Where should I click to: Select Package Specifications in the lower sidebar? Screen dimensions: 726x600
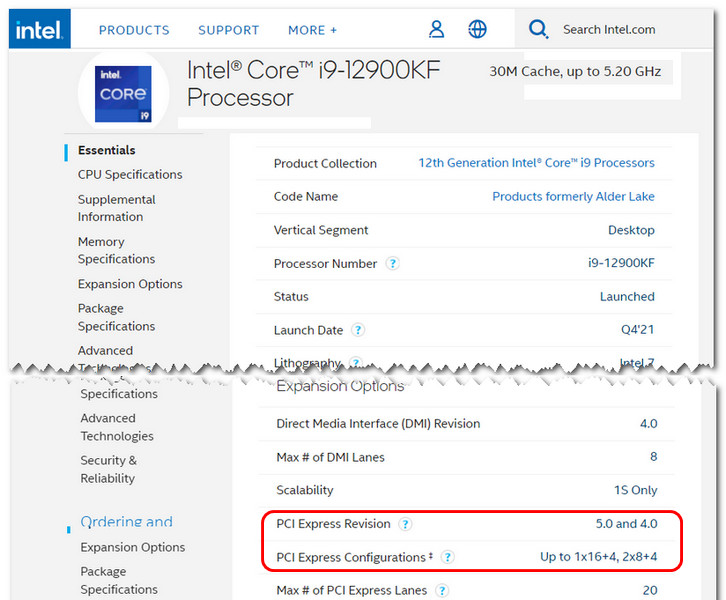[119, 580]
